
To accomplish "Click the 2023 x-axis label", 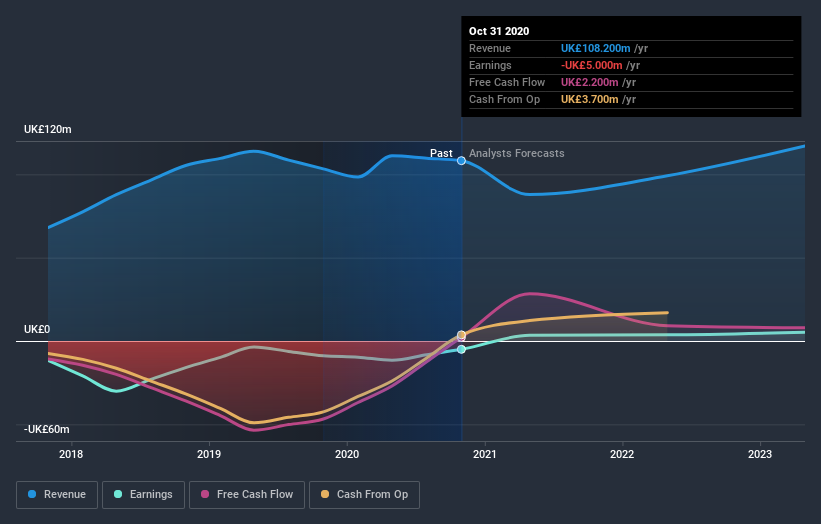I will tap(760, 454).
